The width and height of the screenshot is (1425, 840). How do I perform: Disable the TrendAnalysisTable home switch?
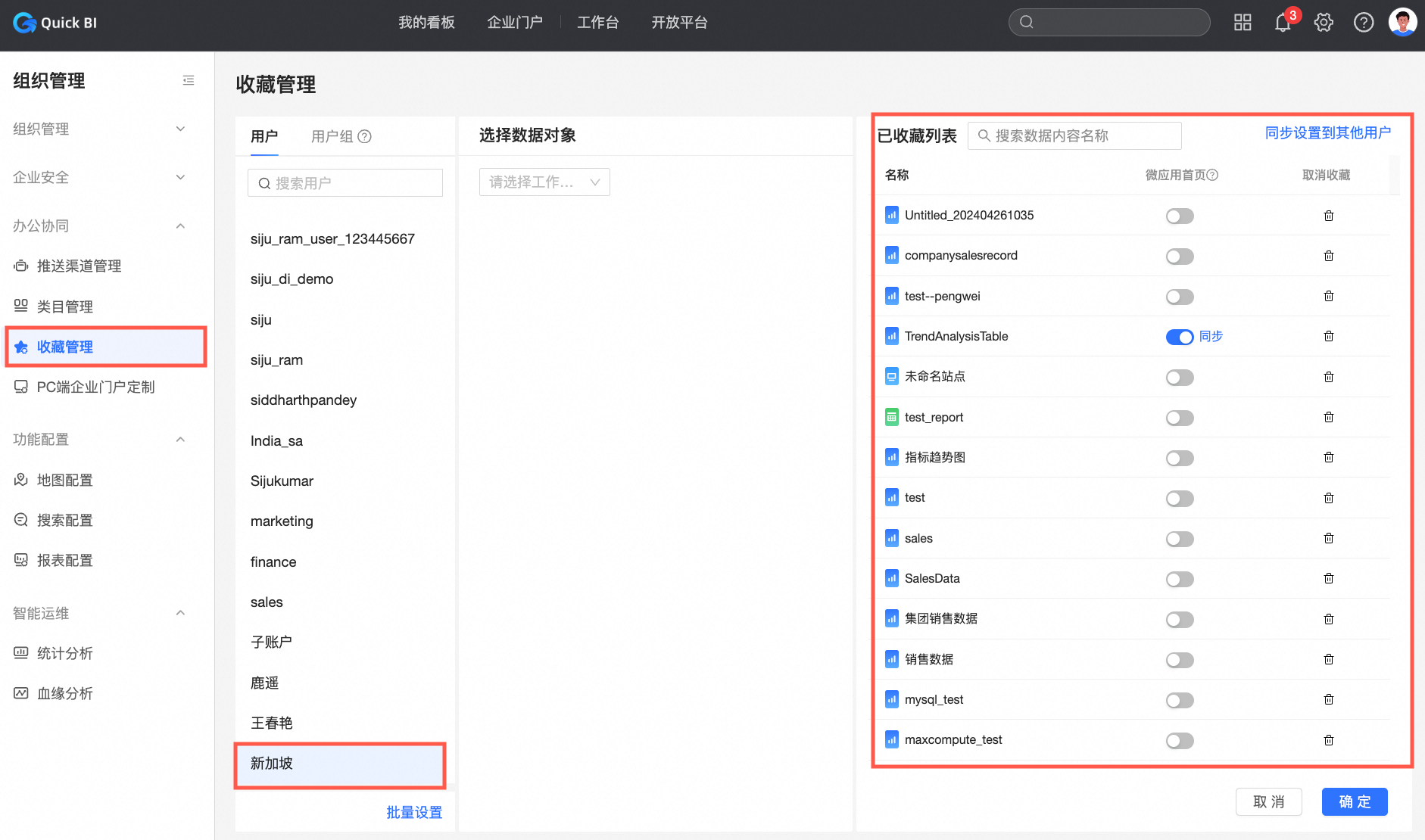(1180, 337)
